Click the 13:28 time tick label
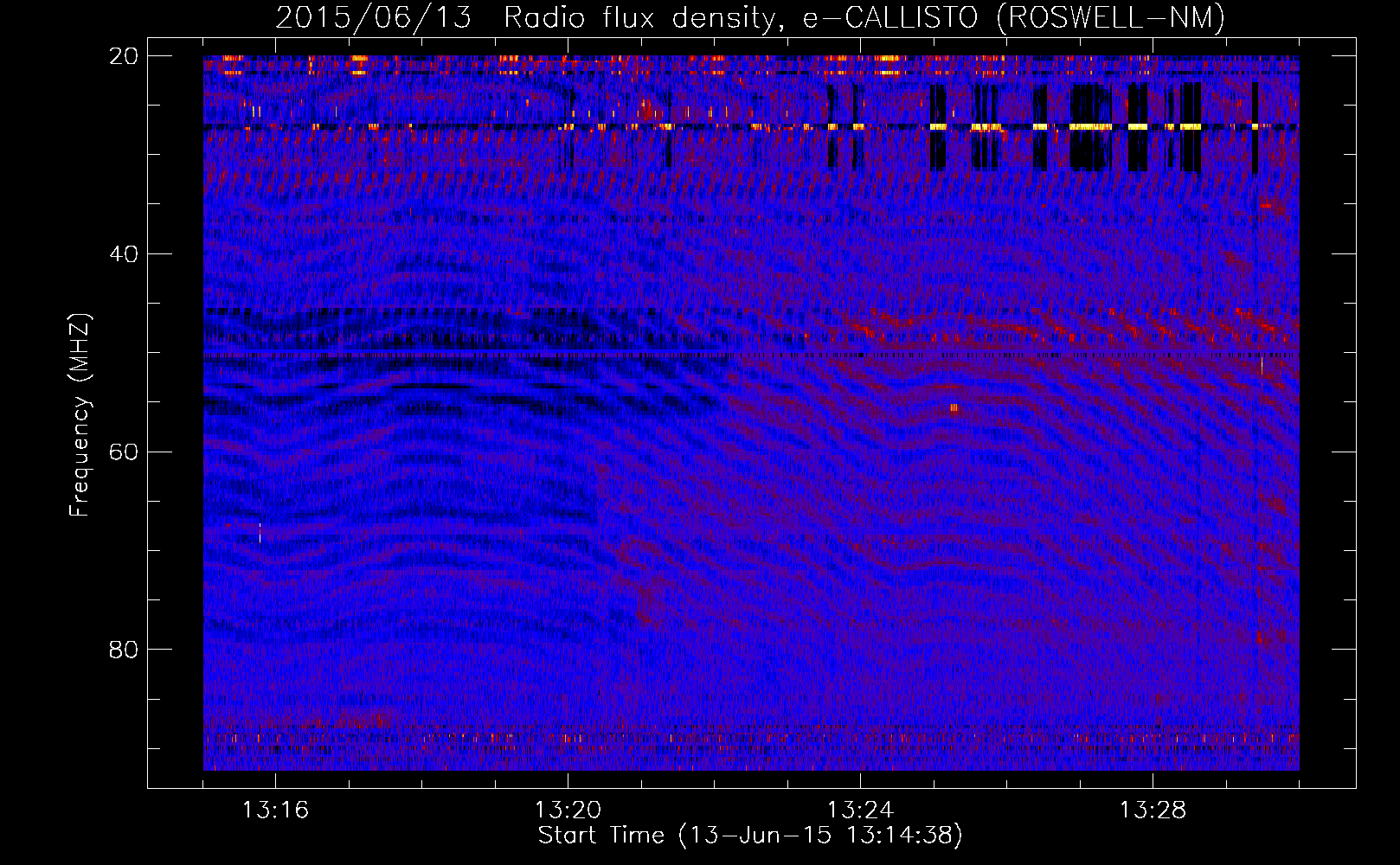The image size is (1400, 865). [x=1153, y=811]
